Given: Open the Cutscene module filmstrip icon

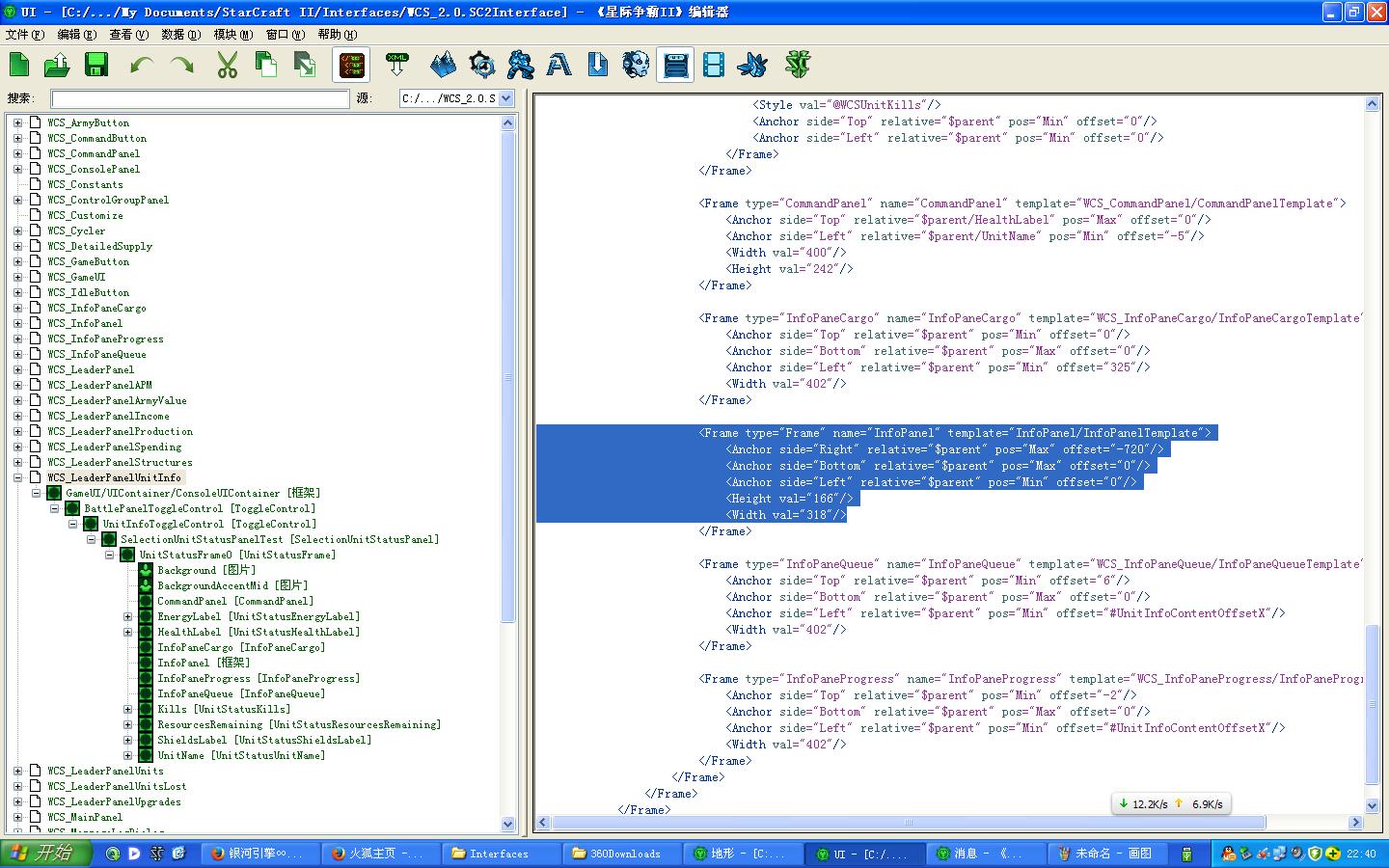Looking at the screenshot, I should click(x=713, y=65).
